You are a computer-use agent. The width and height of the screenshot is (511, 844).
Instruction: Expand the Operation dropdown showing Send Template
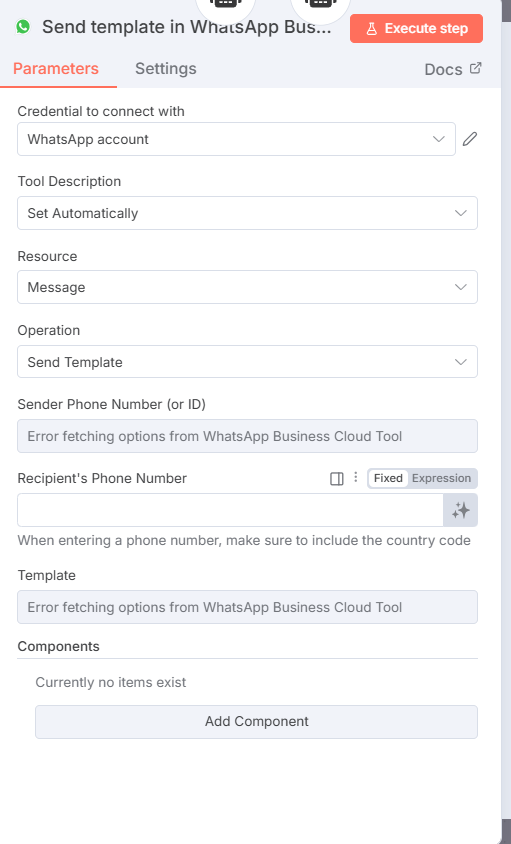click(247, 362)
